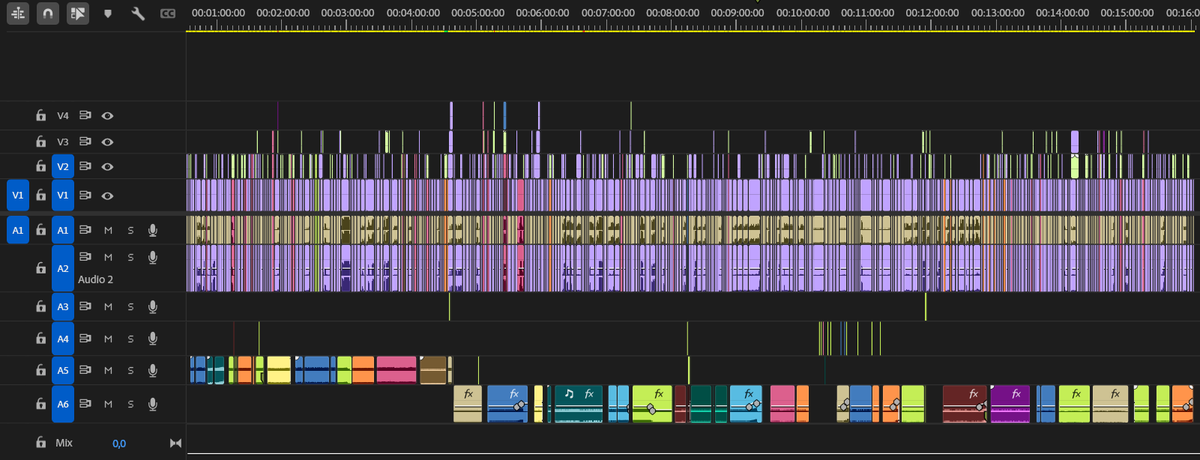
Task: Enable voice-over record on A6
Action: (x=153, y=404)
